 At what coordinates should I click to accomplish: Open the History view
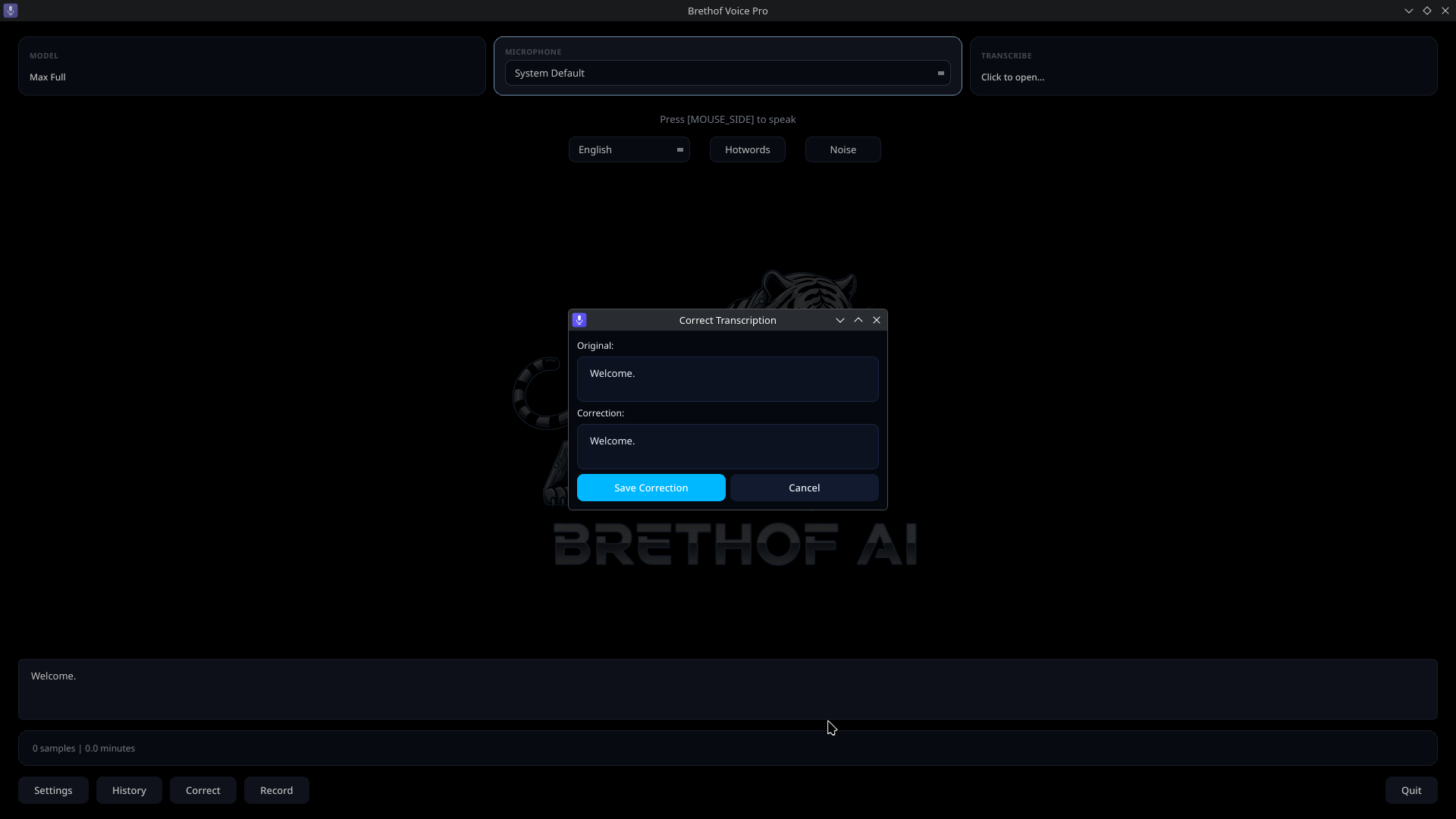pos(129,790)
